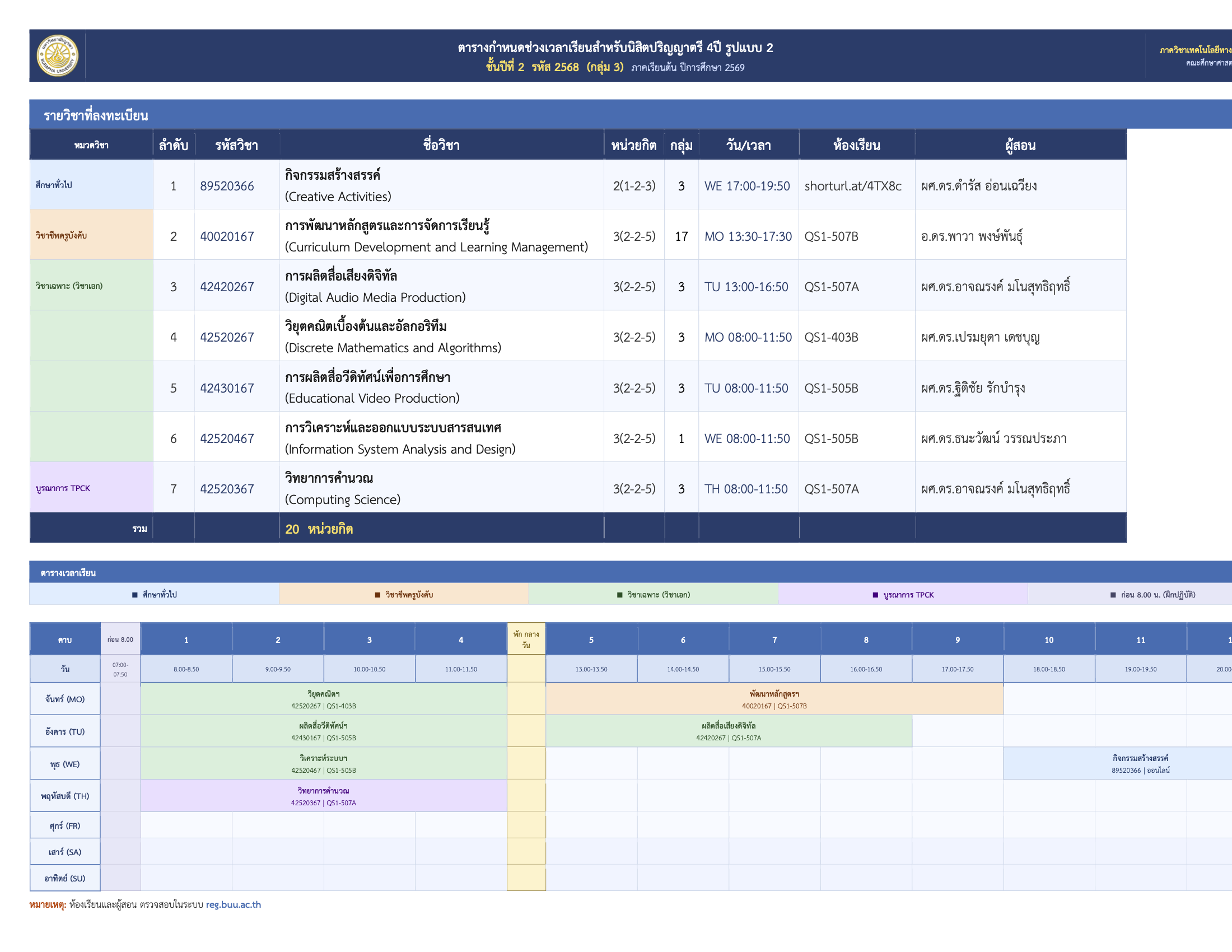Click the รายวิชาที่ลงทะเบียน section heading
This screenshot has width=1232, height=952.
coord(96,115)
